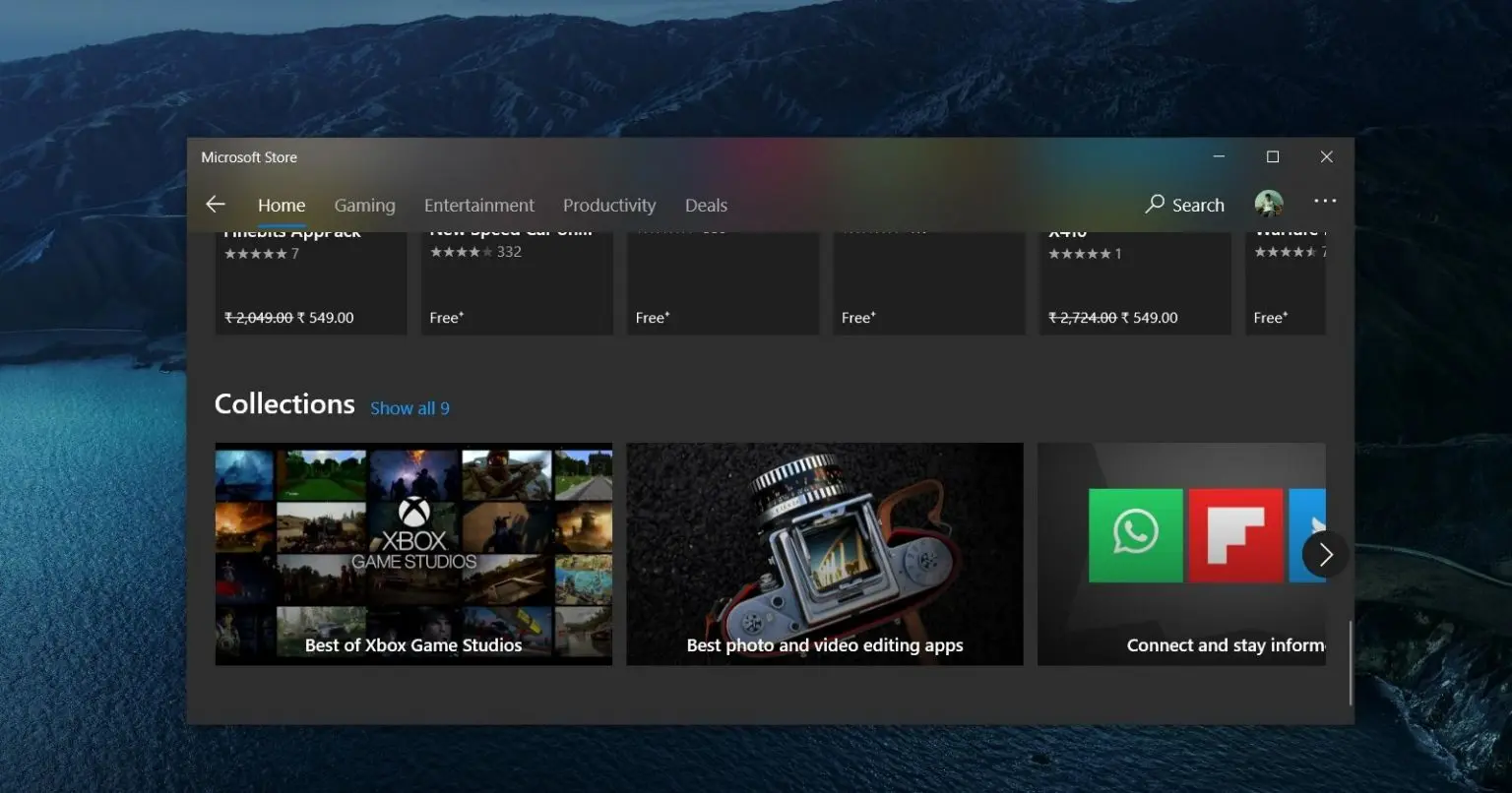
Task: Open Connect and stay informed collection
Action: click(1181, 554)
